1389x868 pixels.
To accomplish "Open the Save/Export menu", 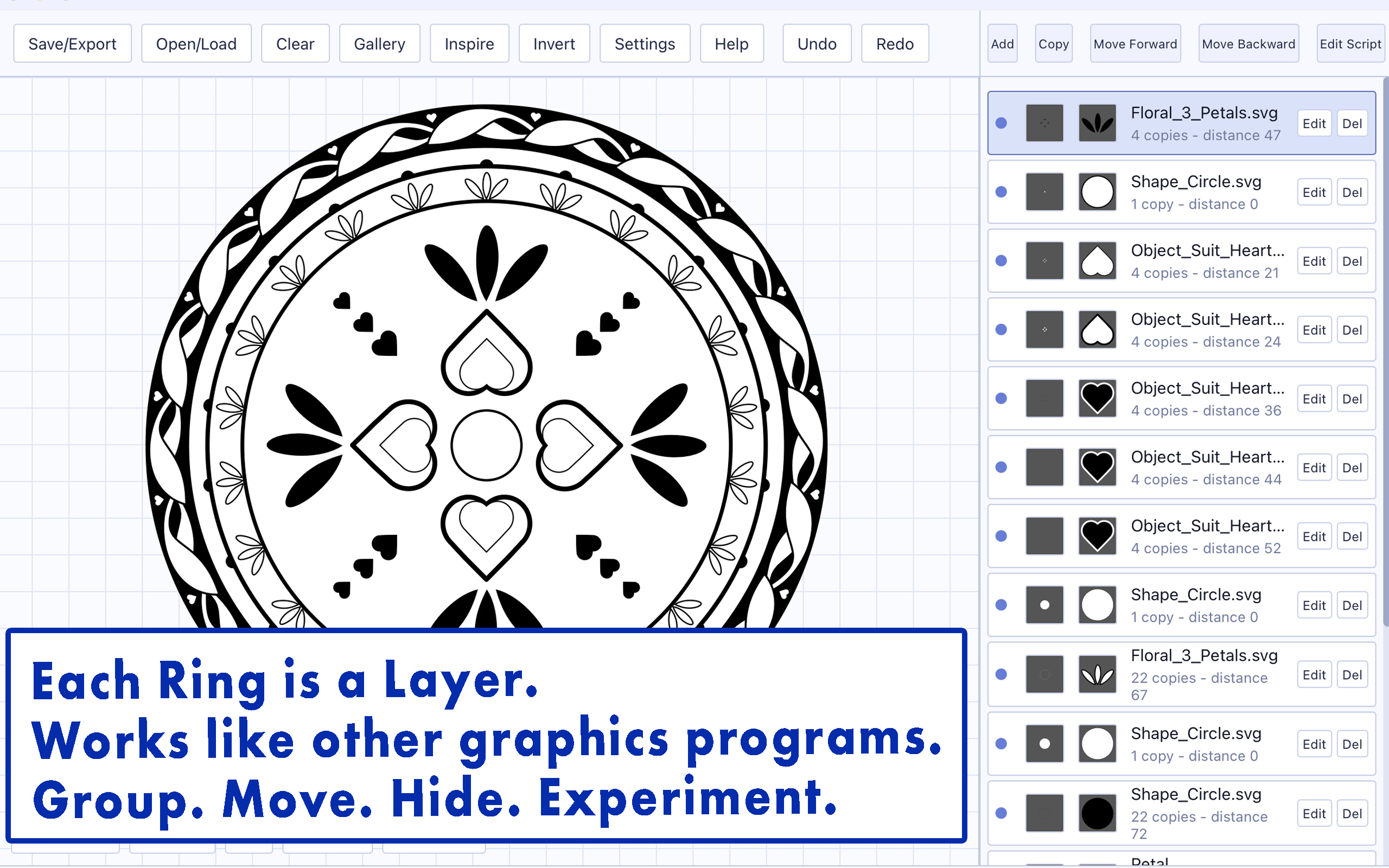I will pos(72,43).
